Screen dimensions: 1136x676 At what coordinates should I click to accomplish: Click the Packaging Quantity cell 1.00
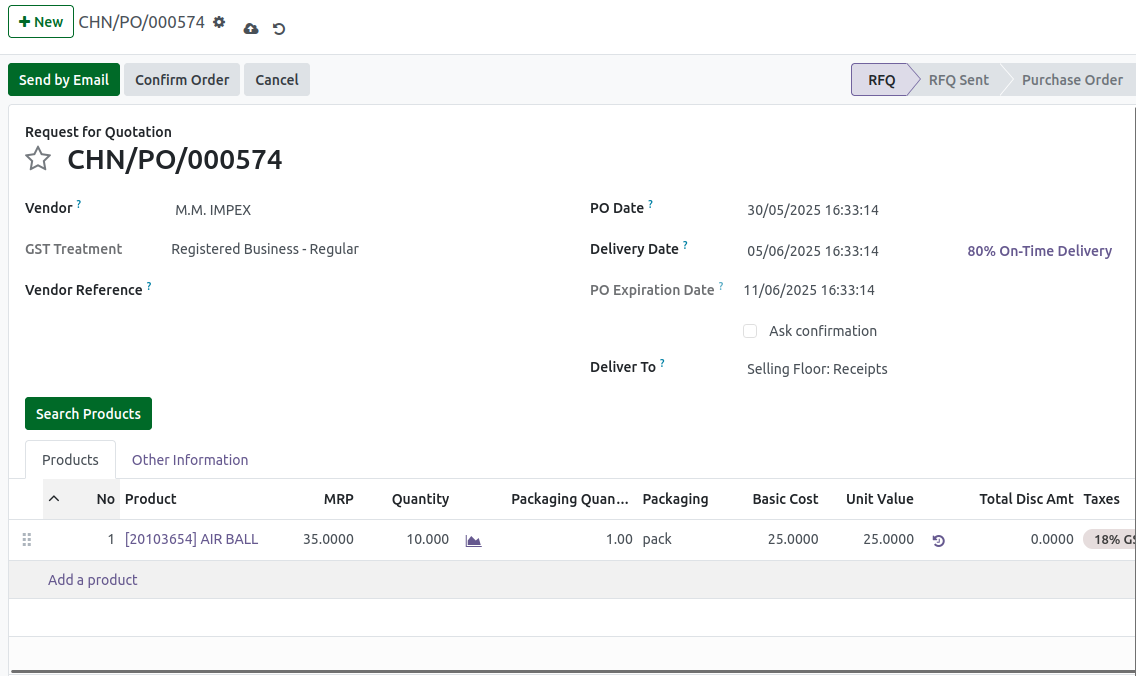point(619,539)
